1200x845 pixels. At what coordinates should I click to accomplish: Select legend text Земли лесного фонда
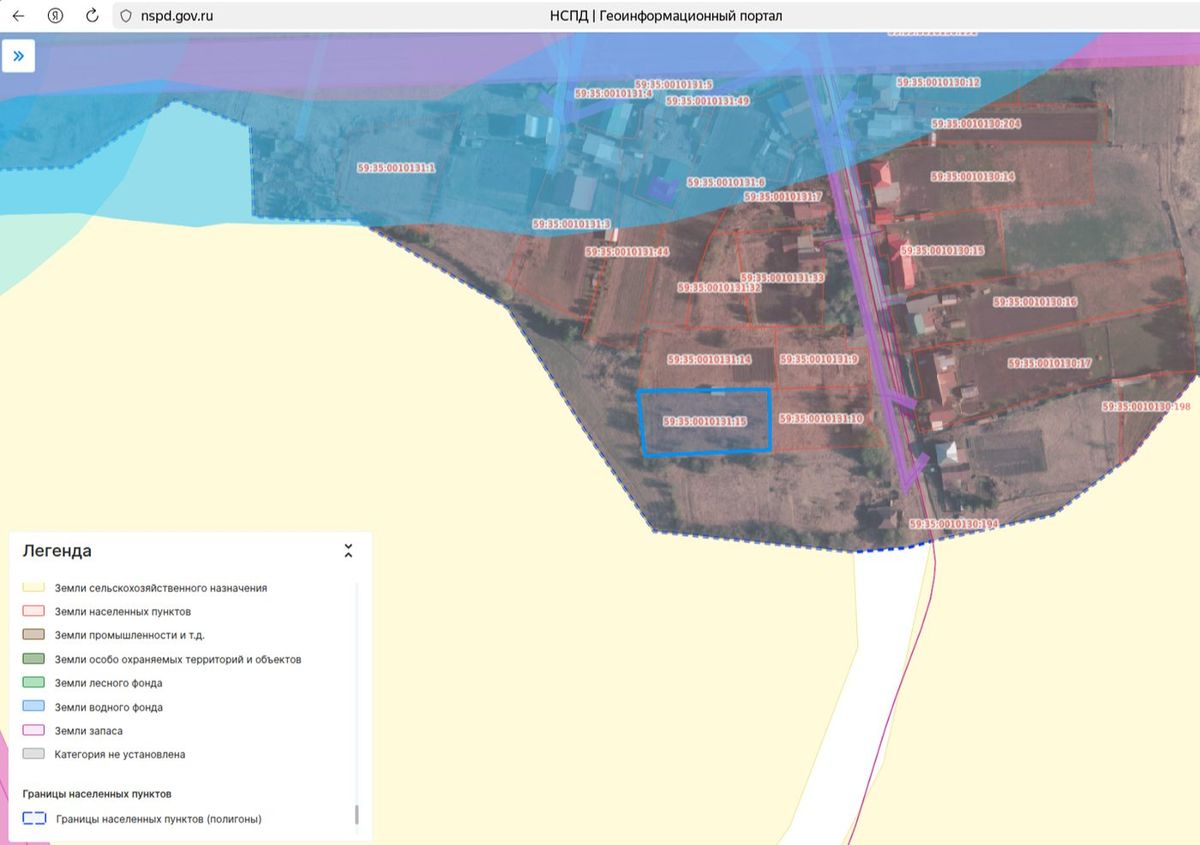click(108, 683)
